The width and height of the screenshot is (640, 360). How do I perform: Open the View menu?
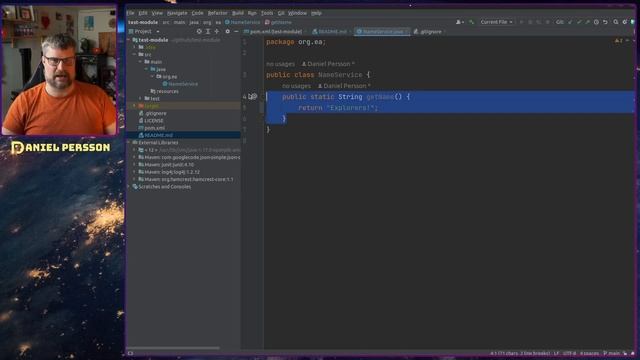pyautogui.click(x=157, y=13)
